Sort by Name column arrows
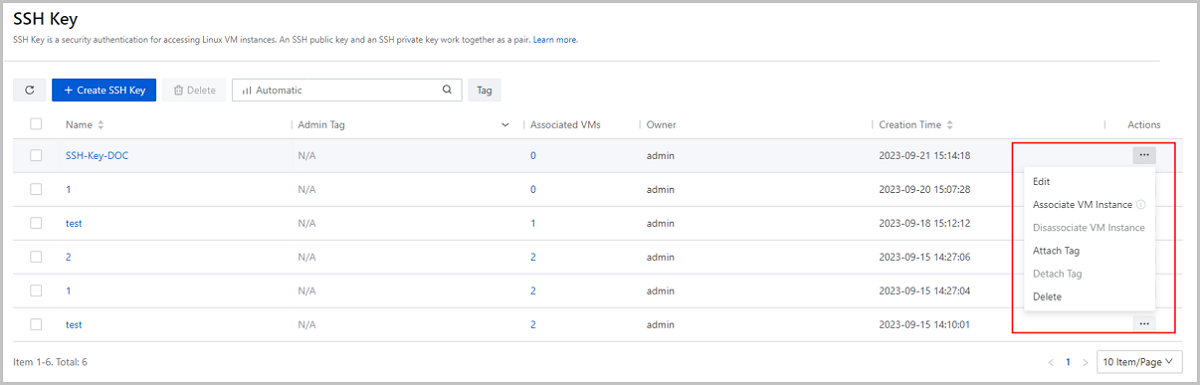 [x=100, y=125]
